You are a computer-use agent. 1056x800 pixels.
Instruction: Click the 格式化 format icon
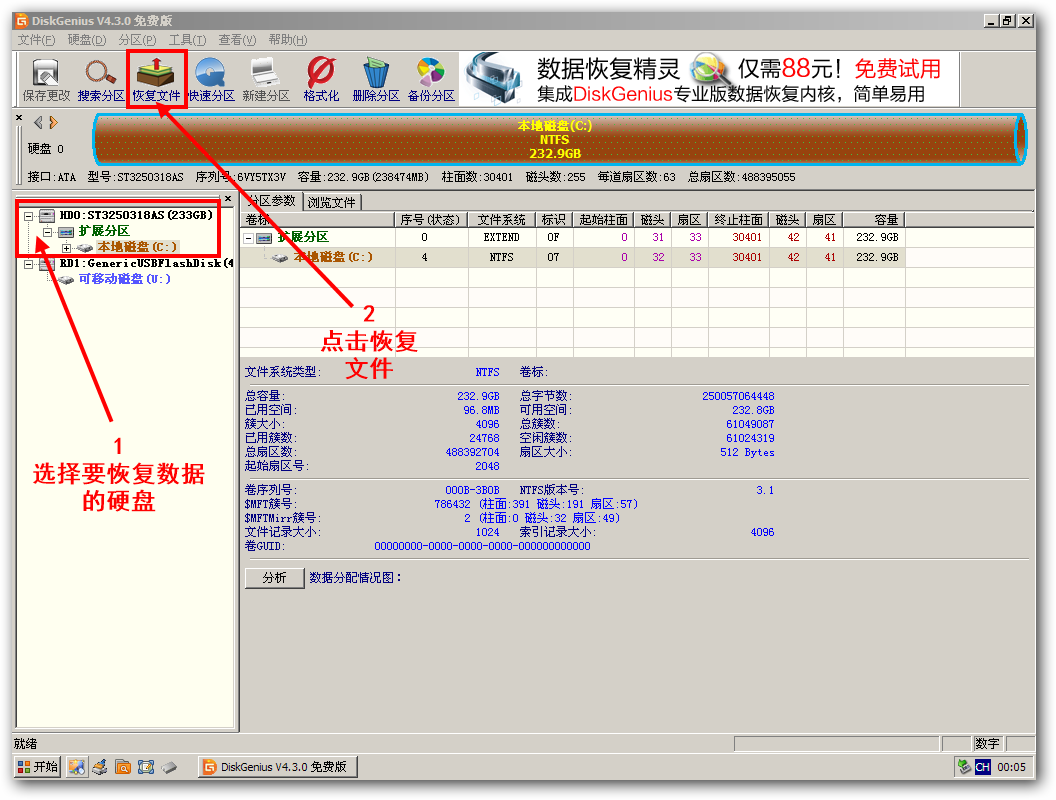coord(321,79)
